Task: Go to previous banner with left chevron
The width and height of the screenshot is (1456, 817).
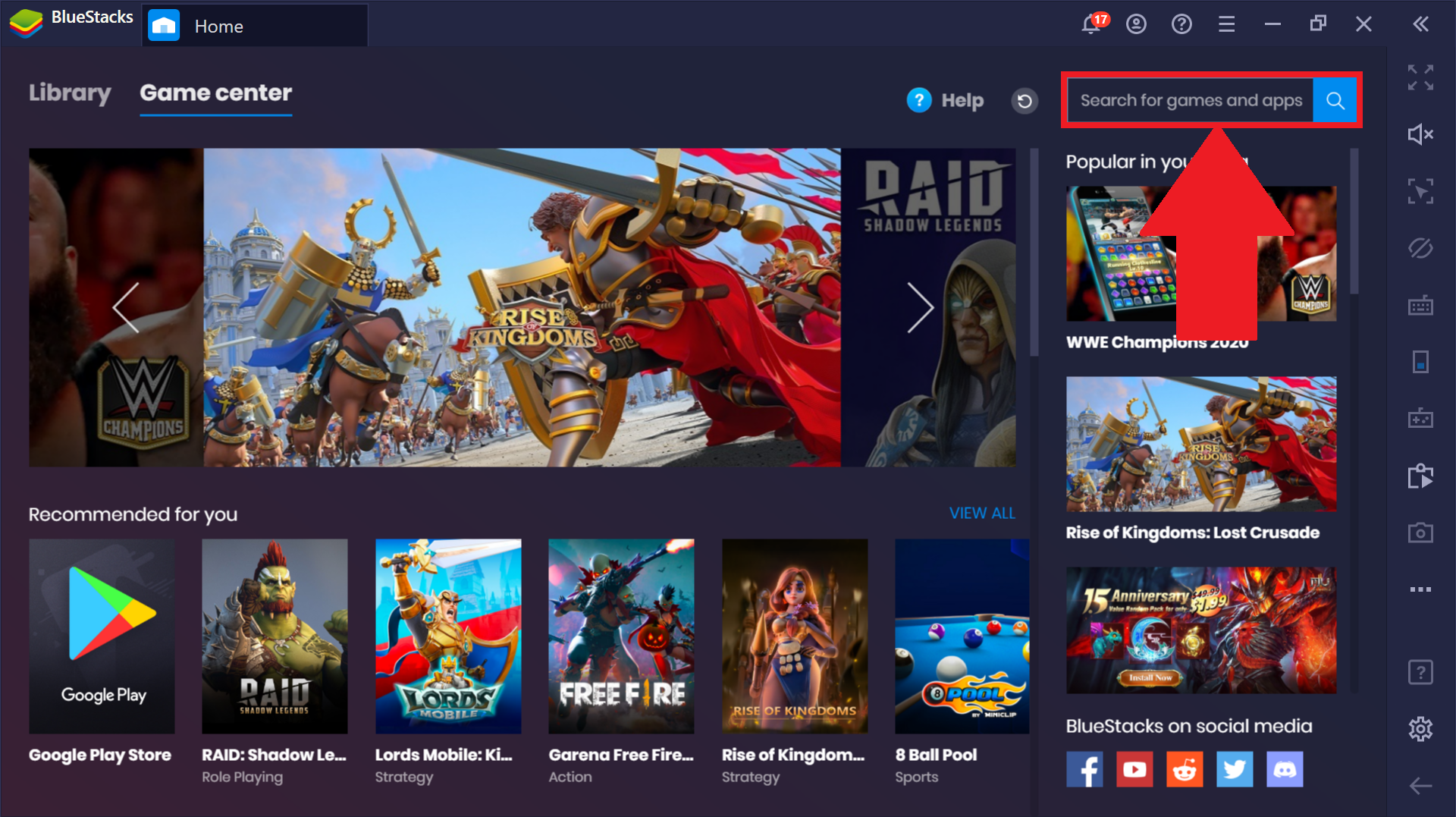Action: pos(126,307)
